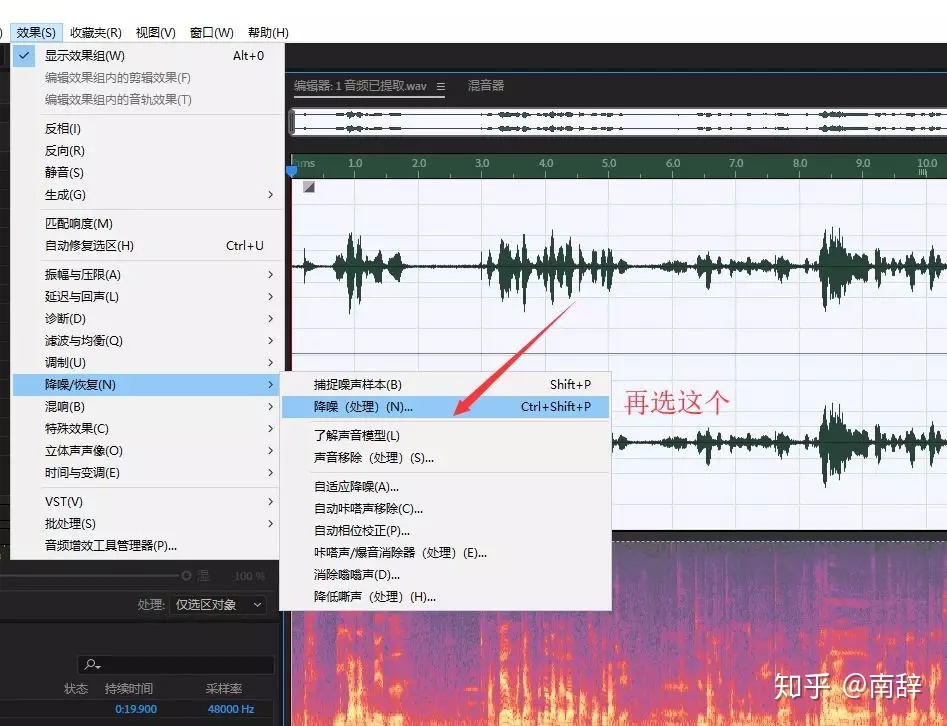Screen dimensions: 947x726
Task: Open the 窗口(W) menu
Action: click(x=211, y=33)
